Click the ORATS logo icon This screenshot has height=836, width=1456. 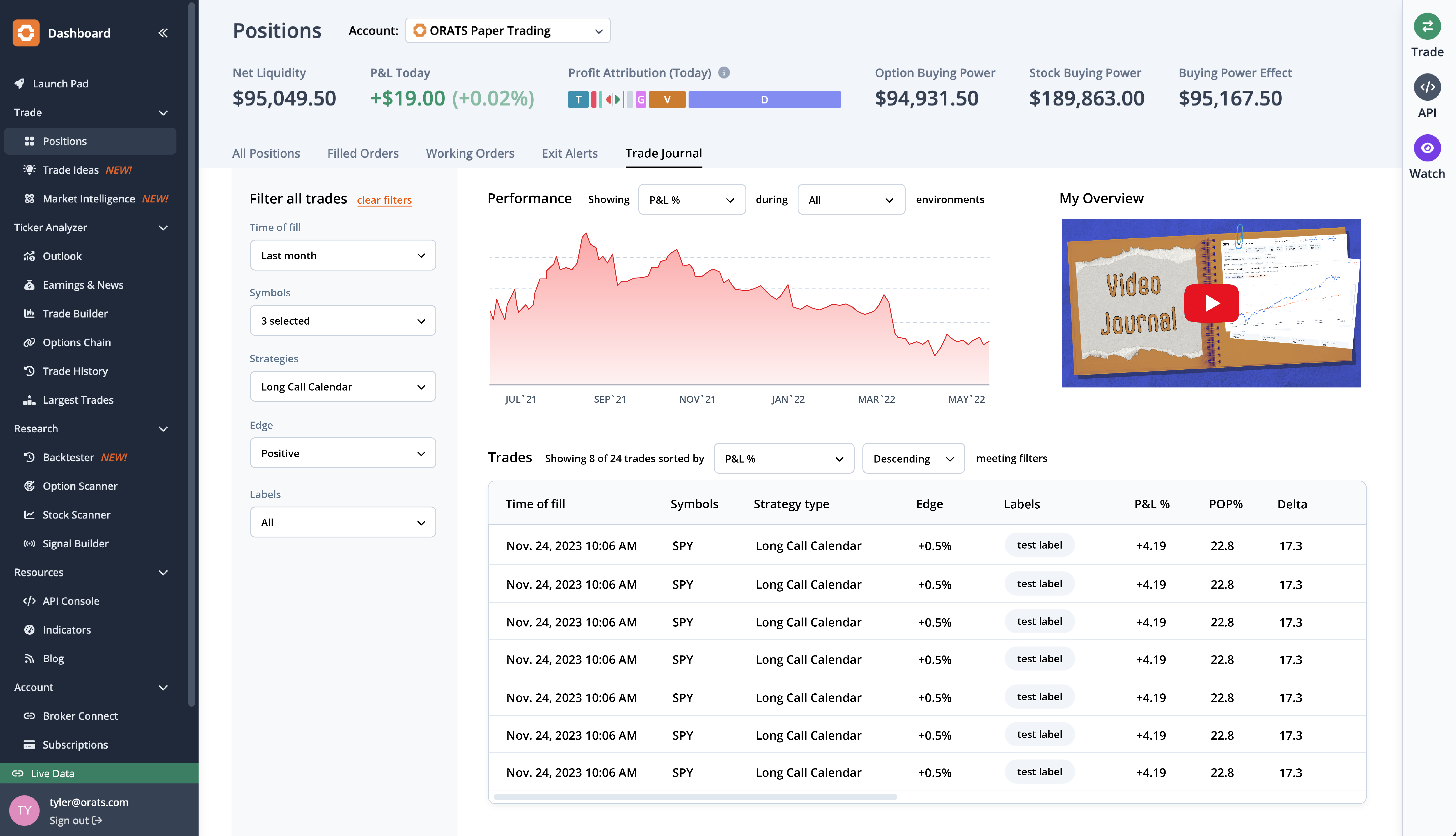(26, 33)
